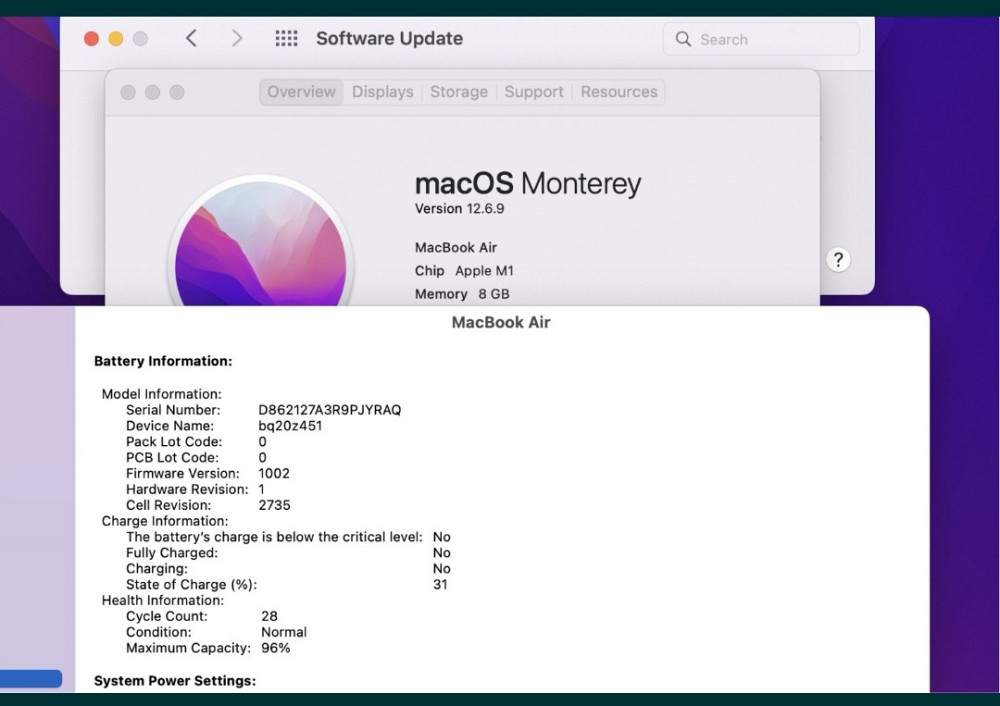This screenshot has width=1000, height=706.
Task: Click the Battery Information heading
Action: point(163,361)
